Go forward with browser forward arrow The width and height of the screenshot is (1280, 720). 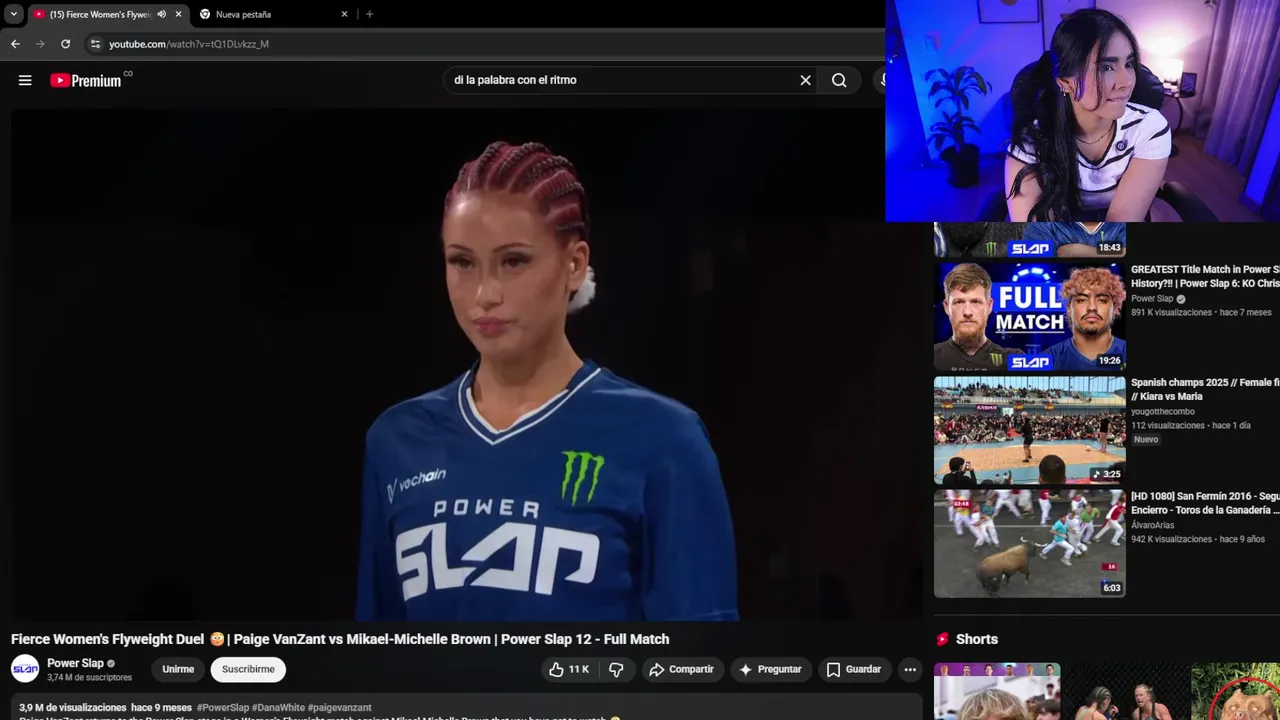point(40,44)
